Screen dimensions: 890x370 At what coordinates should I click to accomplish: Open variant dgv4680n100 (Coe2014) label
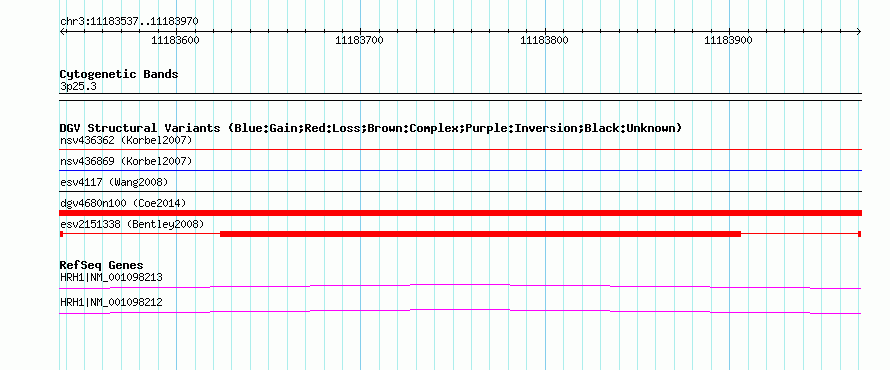click(123, 203)
